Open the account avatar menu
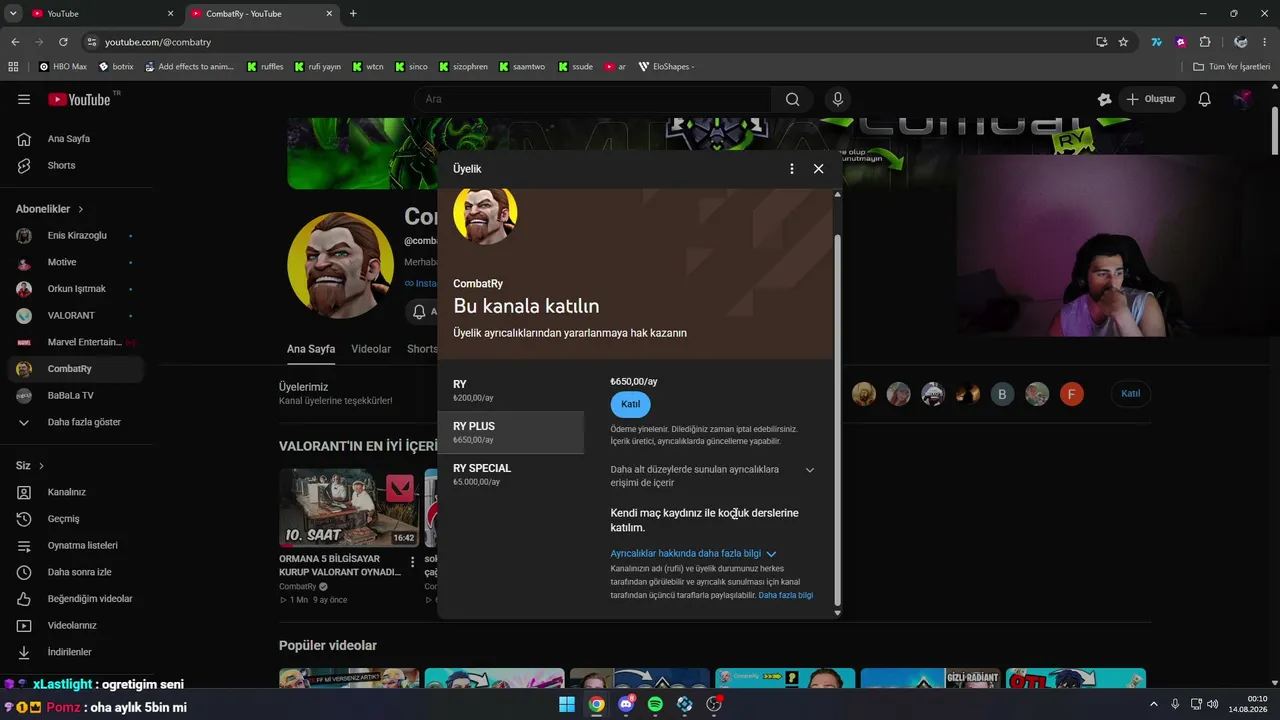Screen dimensions: 1280x720 pyautogui.click(x=1243, y=99)
